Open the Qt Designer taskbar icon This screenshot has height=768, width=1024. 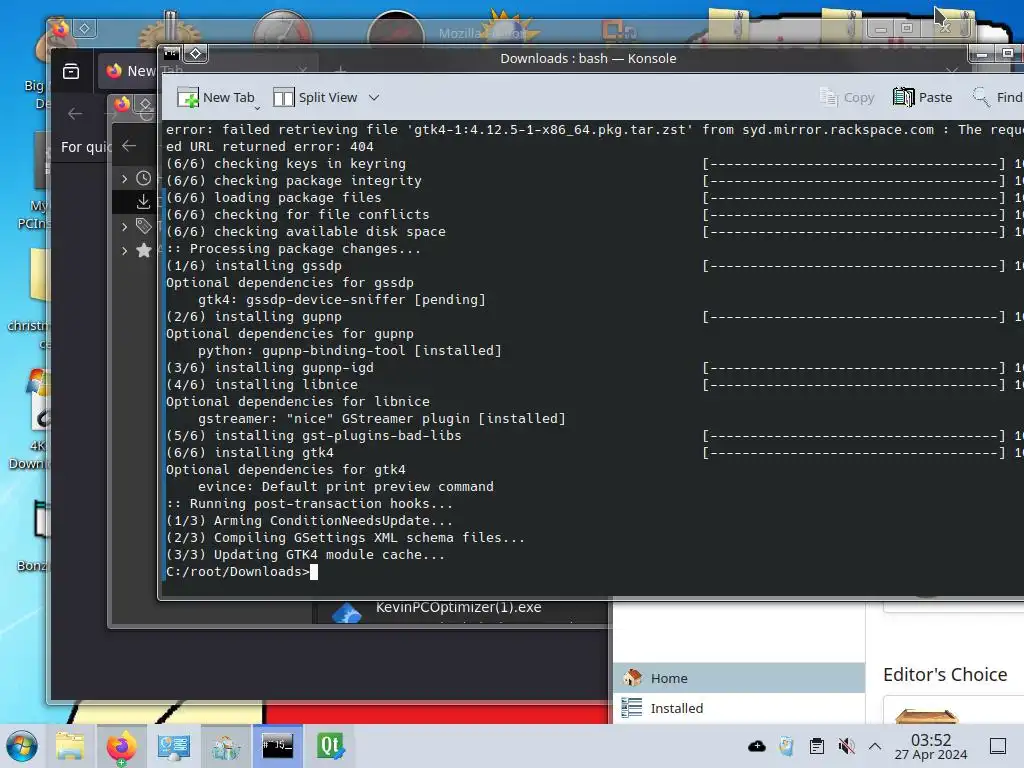[330, 746]
